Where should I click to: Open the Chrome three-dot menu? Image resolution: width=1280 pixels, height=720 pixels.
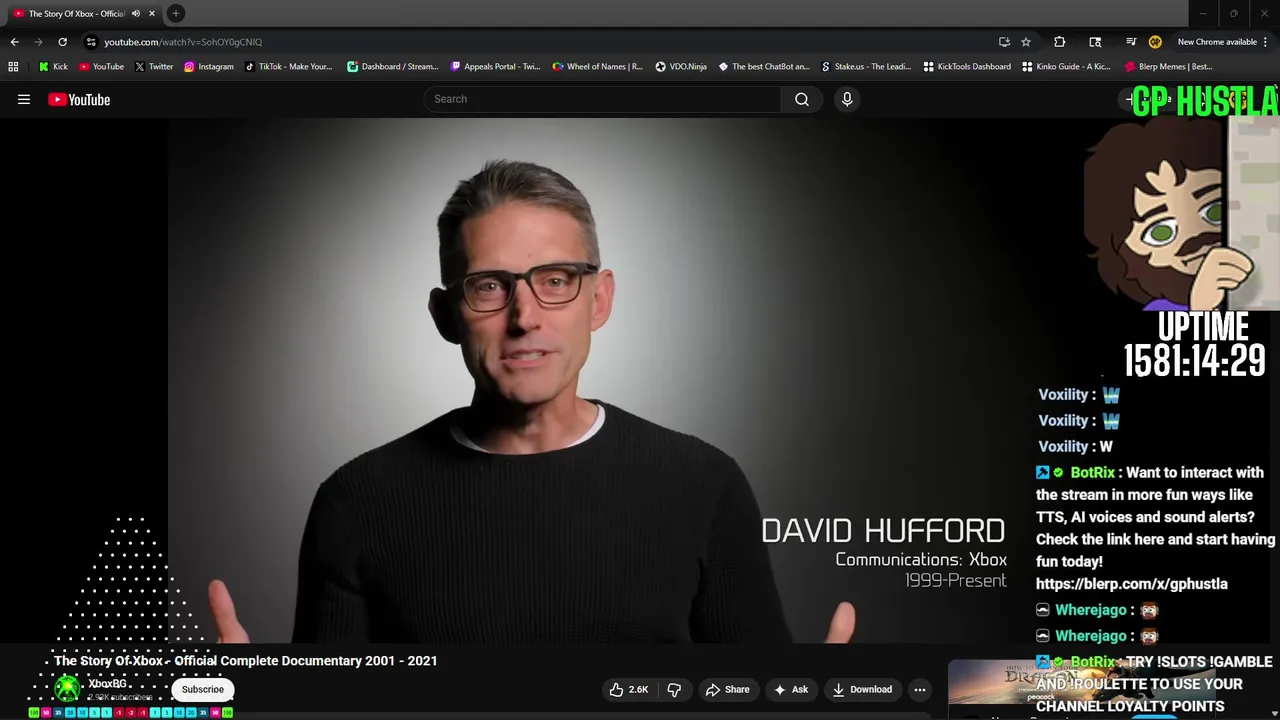[x=1266, y=42]
